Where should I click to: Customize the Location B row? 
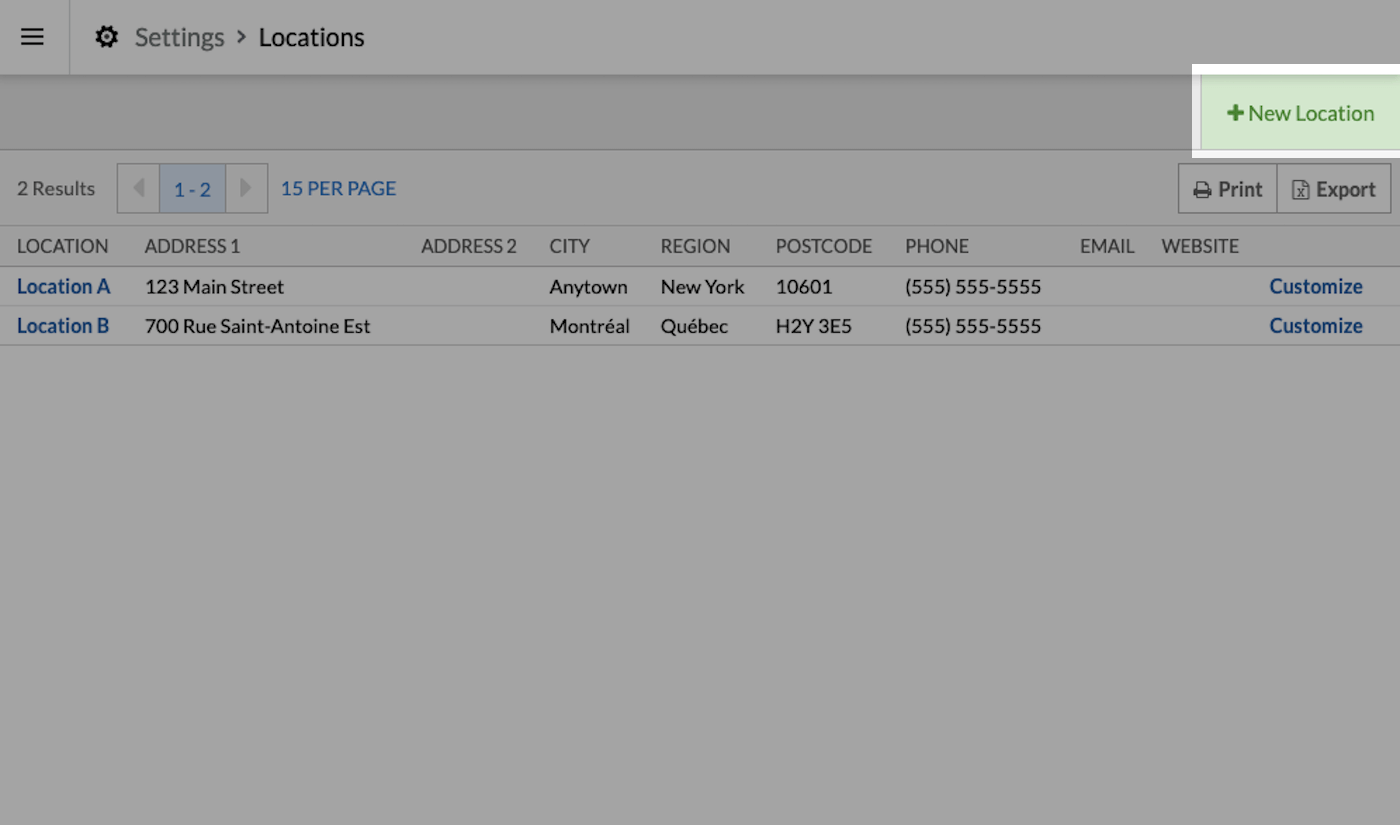click(1315, 326)
